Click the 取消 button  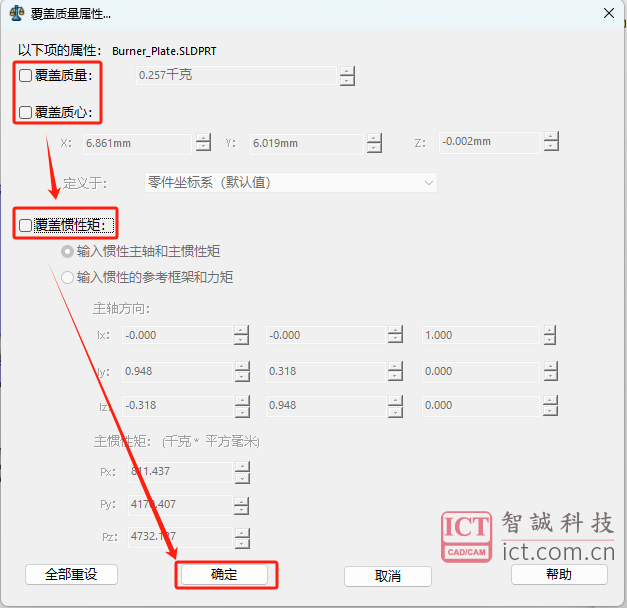[x=388, y=576]
